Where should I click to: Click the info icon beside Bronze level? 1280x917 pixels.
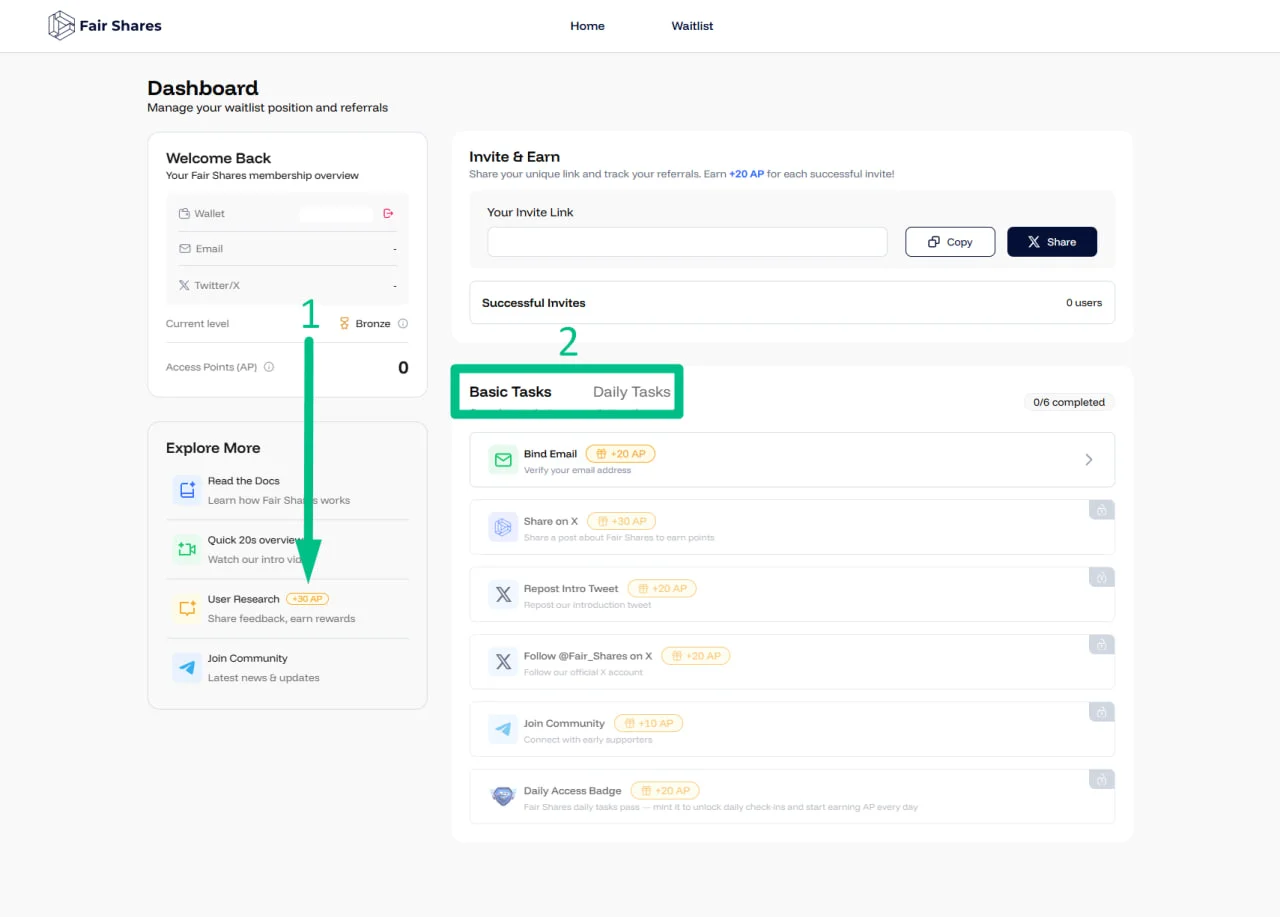pyautogui.click(x=403, y=323)
